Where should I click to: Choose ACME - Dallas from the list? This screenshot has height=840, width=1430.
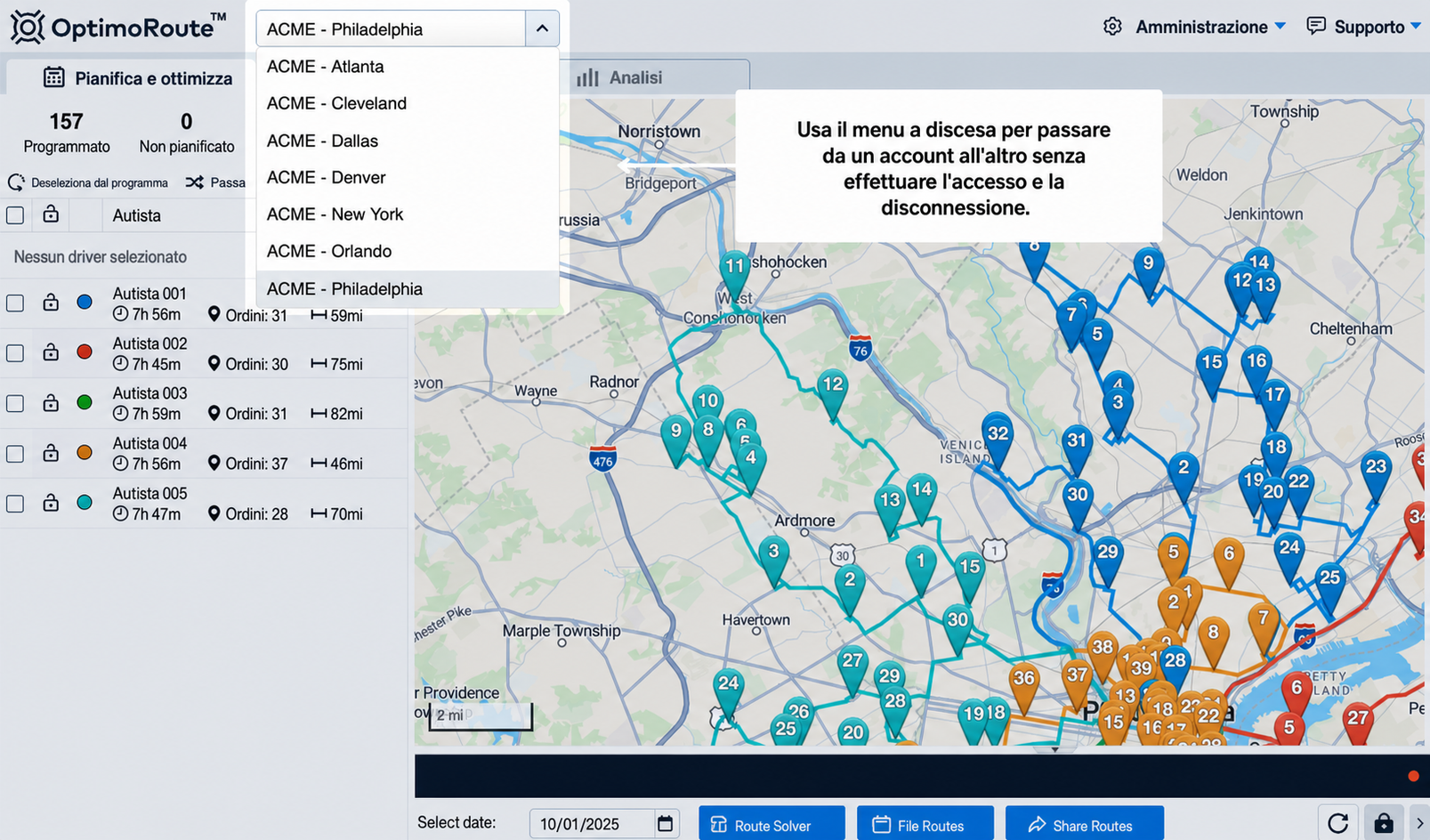click(408, 141)
